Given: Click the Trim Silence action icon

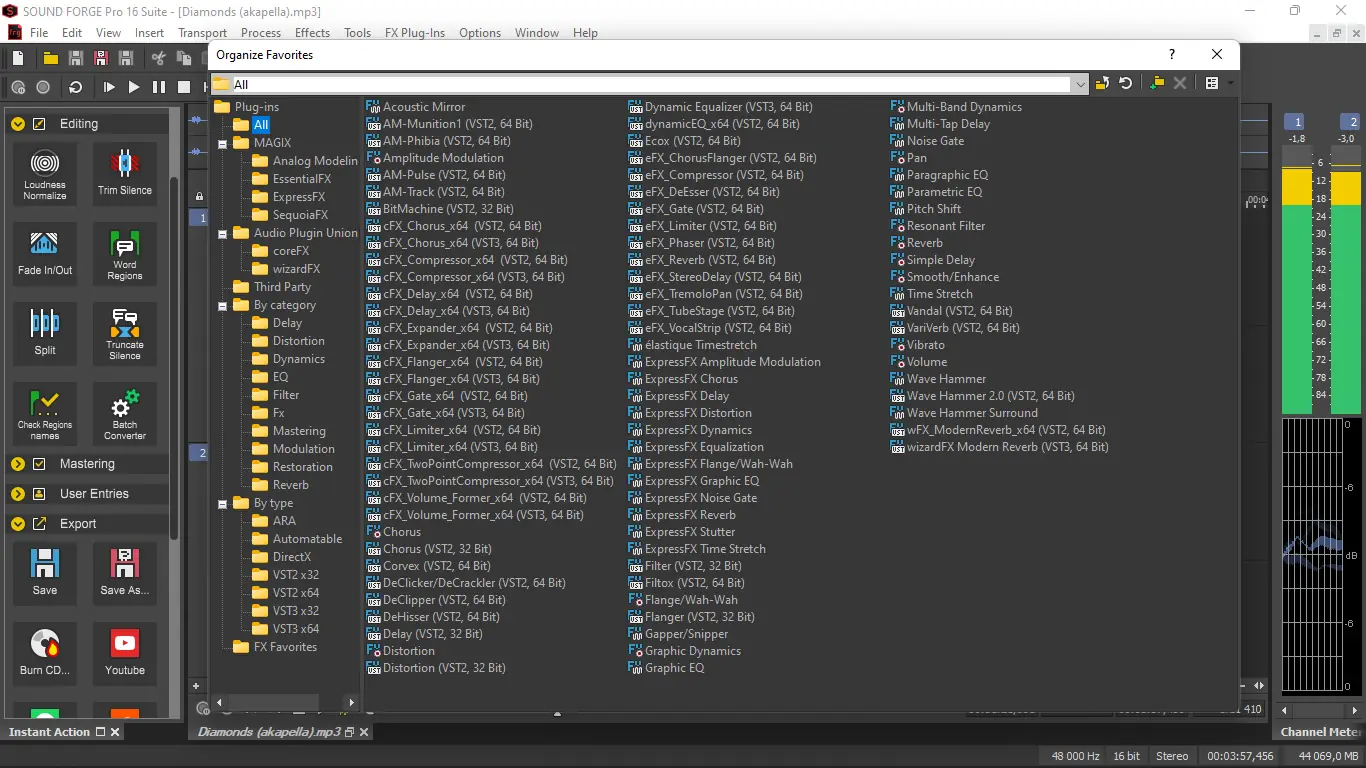Looking at the screenshot, I should tap(125, 174).
